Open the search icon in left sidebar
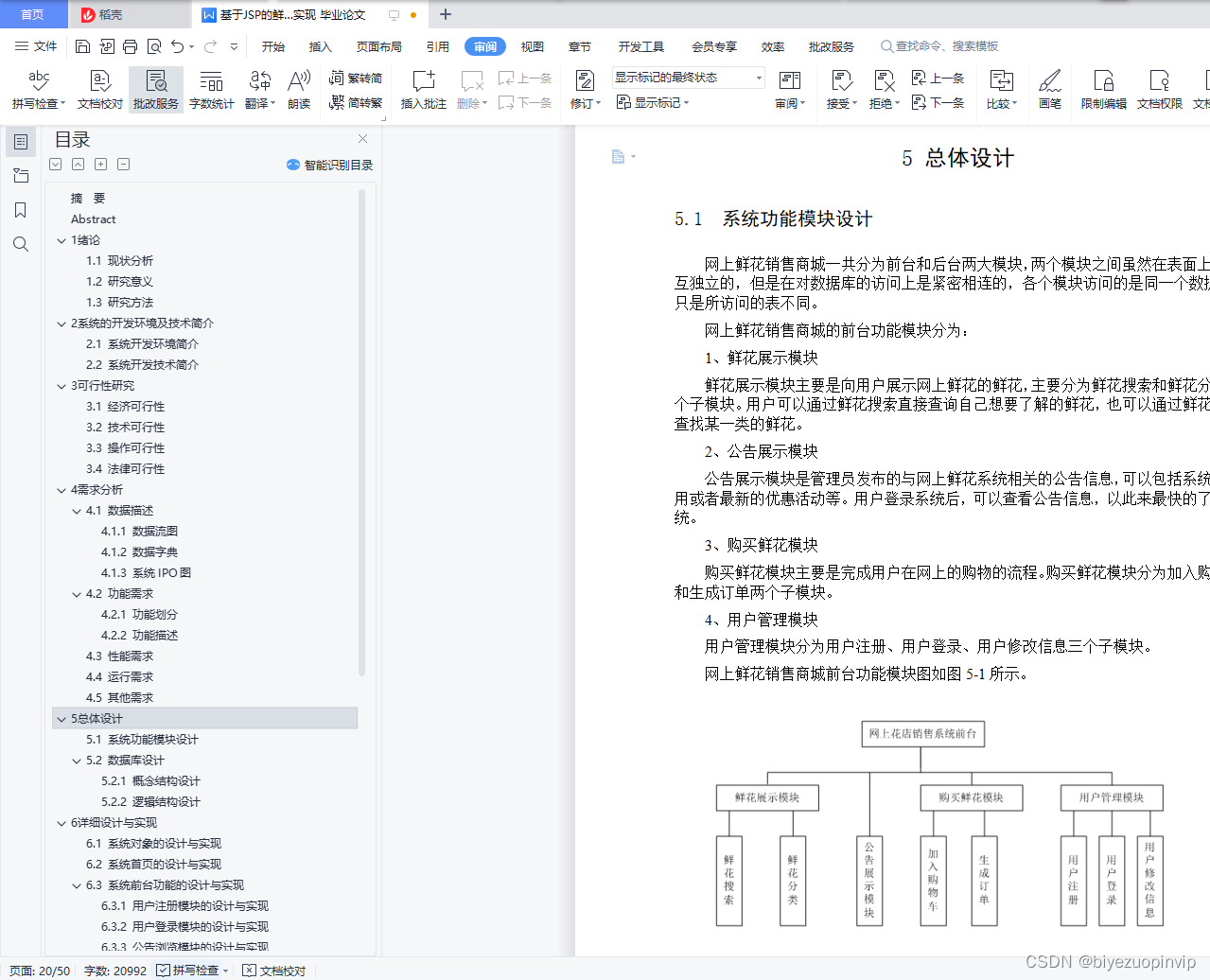The height and width of the screenshot is (980, 1210). tap(21, 244)
